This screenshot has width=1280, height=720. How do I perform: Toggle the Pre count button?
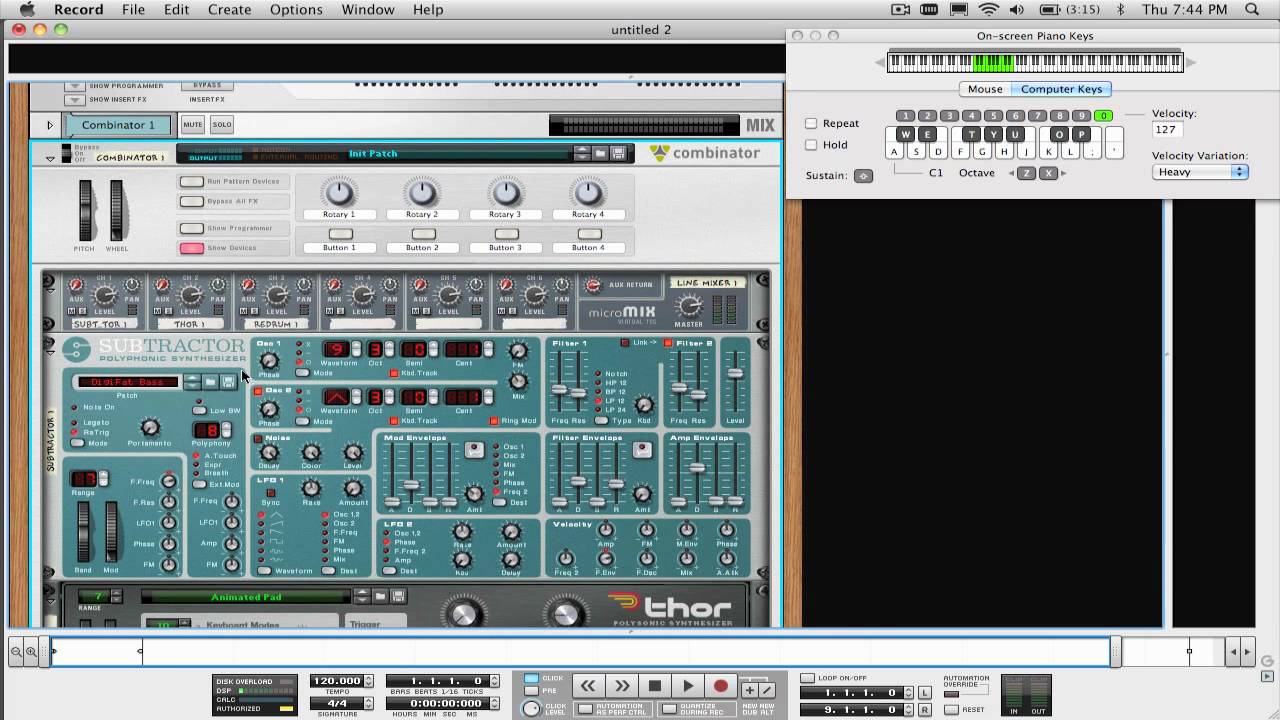click(531, 690)
